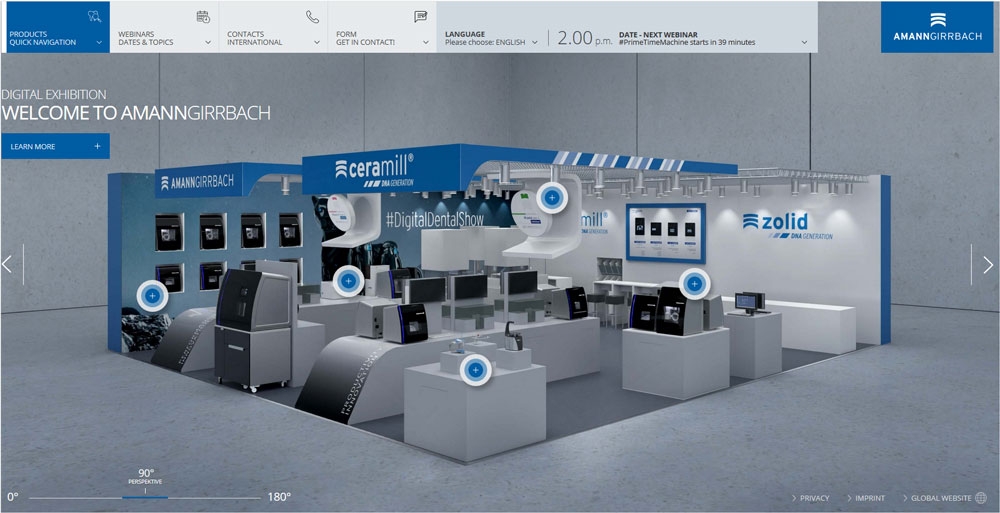Open Contacts International menu
The height and width of the screenshot is (513, 1000).
[273, 27]
